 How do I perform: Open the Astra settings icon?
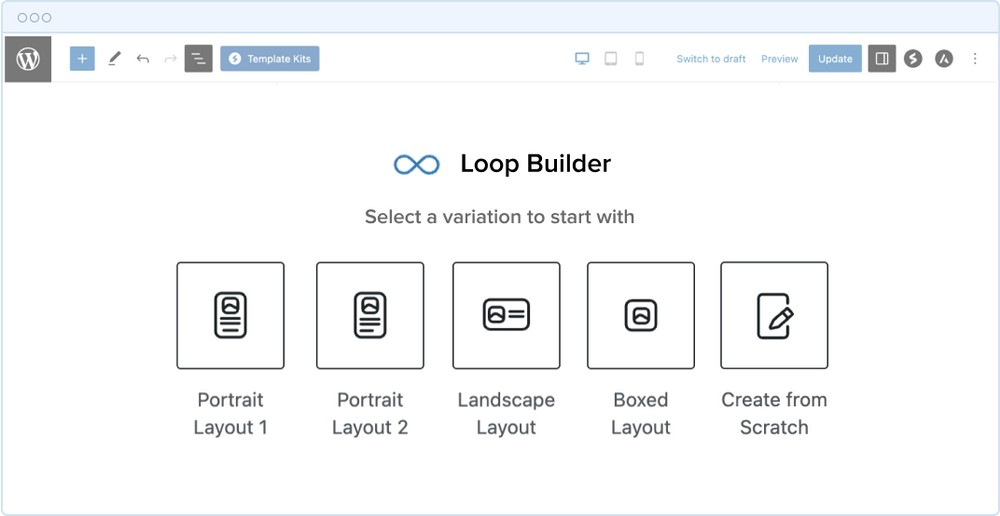click(x=944, y=59)
